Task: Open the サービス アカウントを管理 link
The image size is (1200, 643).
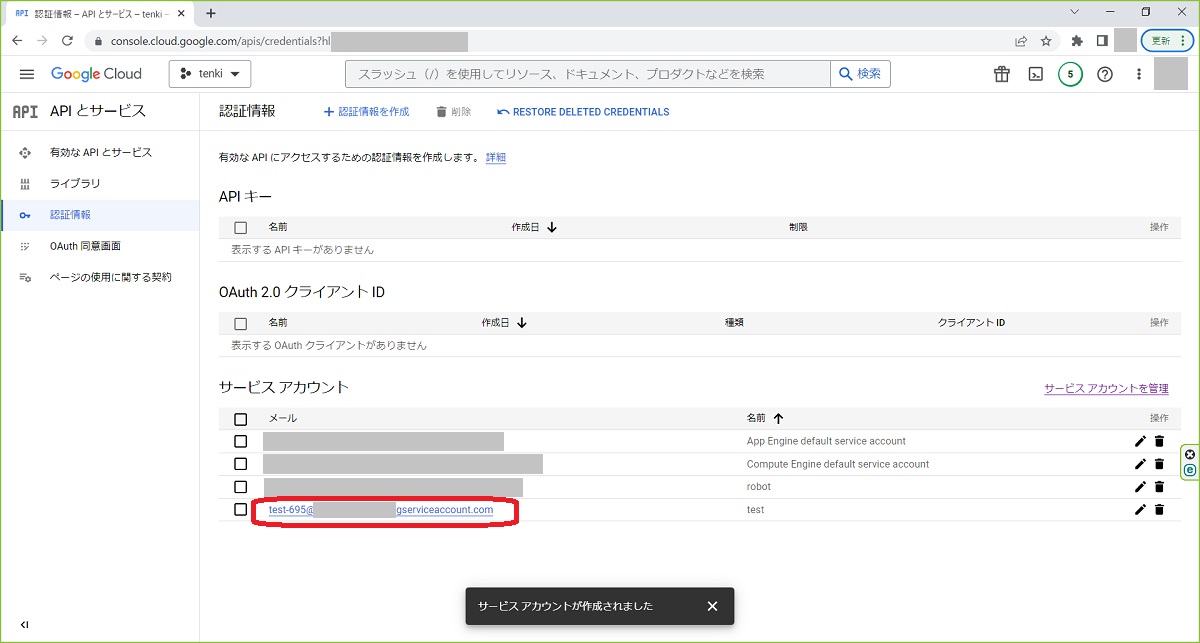Action: pos(1106,389)
